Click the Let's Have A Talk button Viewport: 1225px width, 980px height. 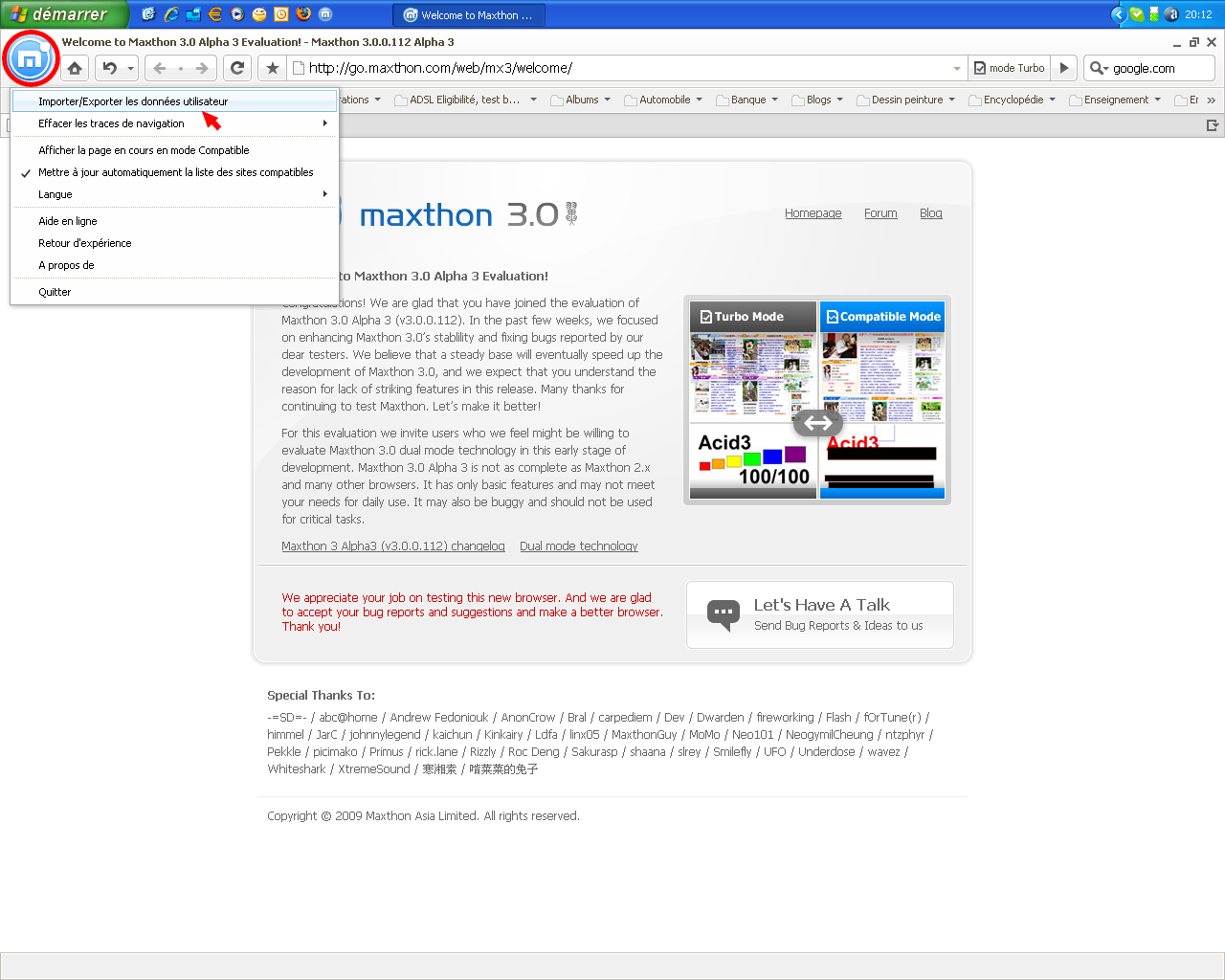[x=820, y=614]
